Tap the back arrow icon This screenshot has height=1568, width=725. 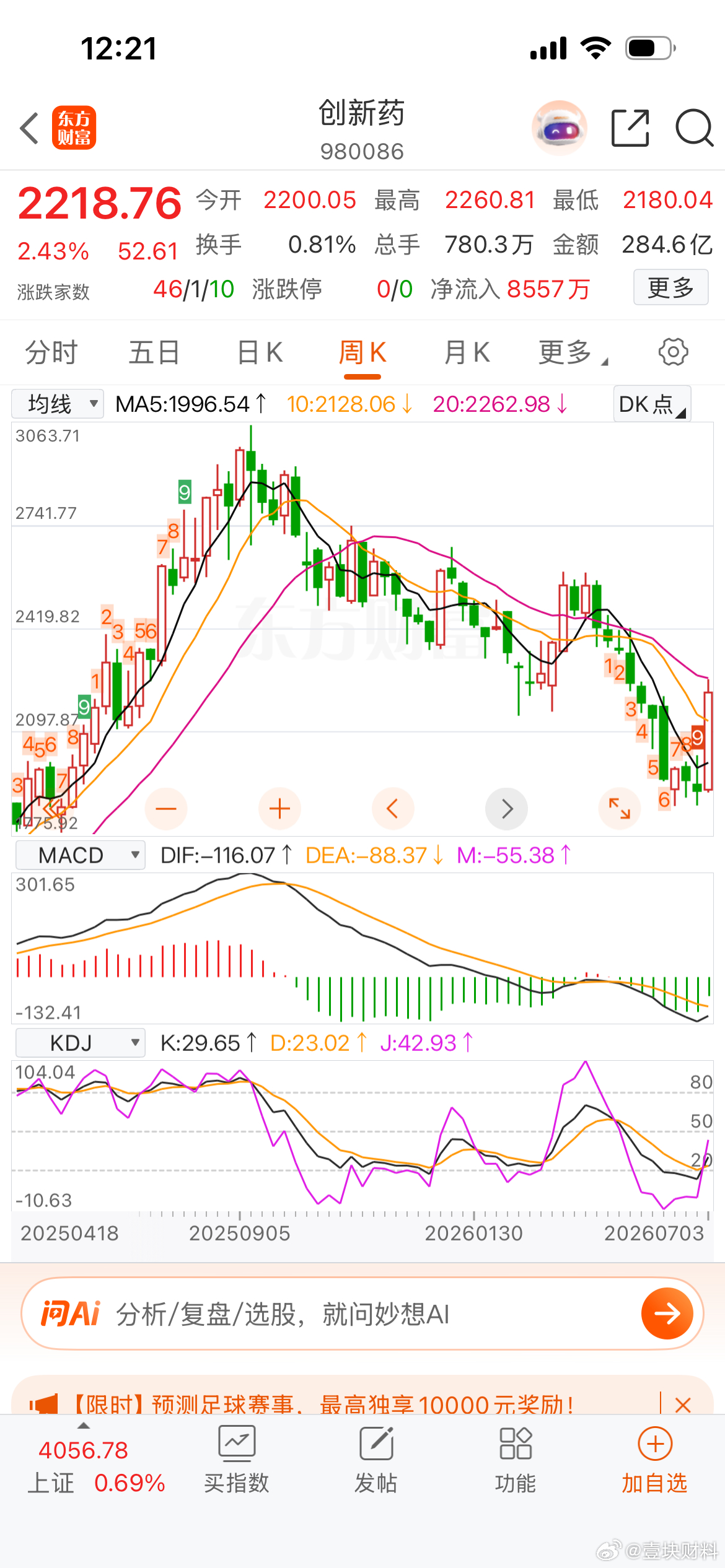click(29, 128)
